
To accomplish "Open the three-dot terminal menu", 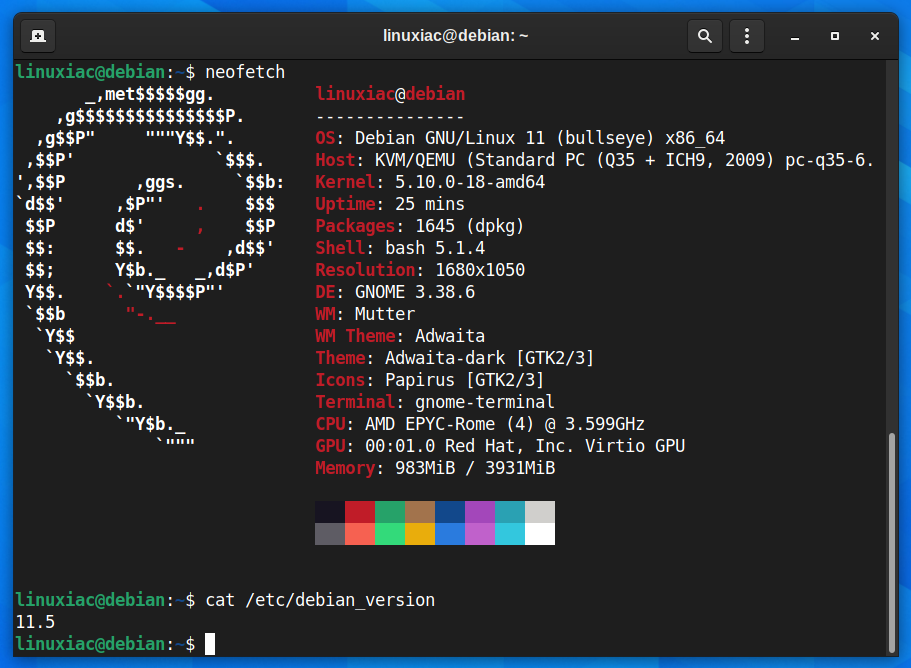I will [x=747, y=36].
